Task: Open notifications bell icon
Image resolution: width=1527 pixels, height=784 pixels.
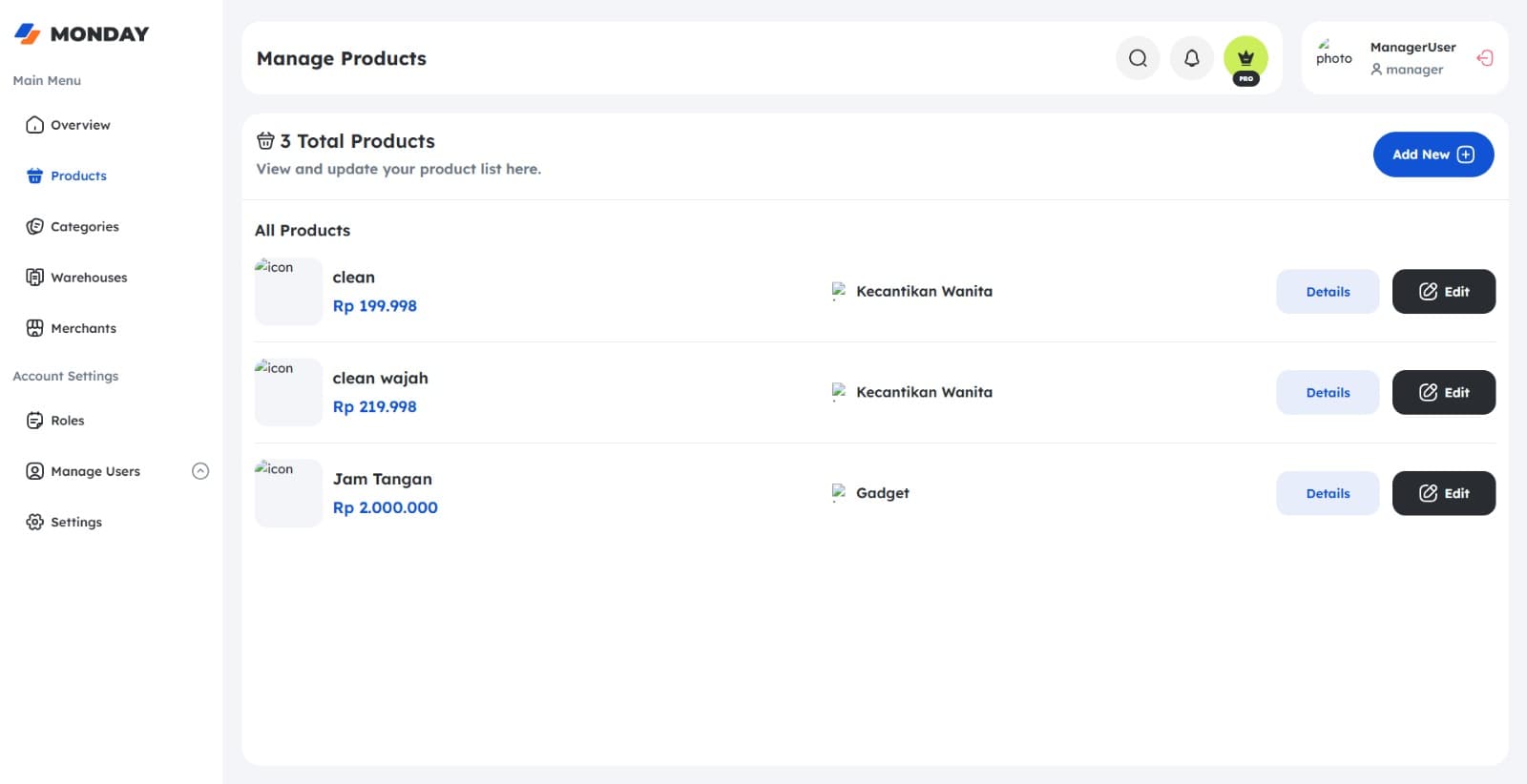Action: [x=1192, y=58]
